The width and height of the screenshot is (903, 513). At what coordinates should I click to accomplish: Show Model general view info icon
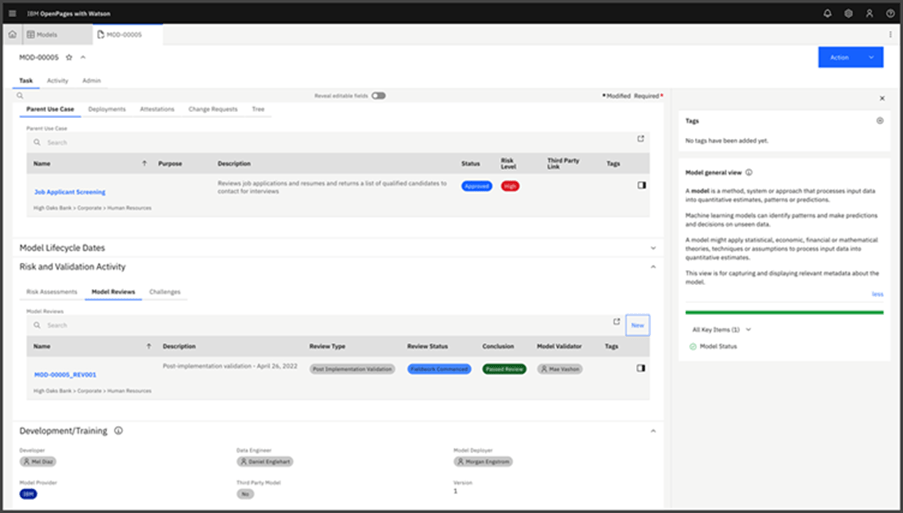coord(749,172)
